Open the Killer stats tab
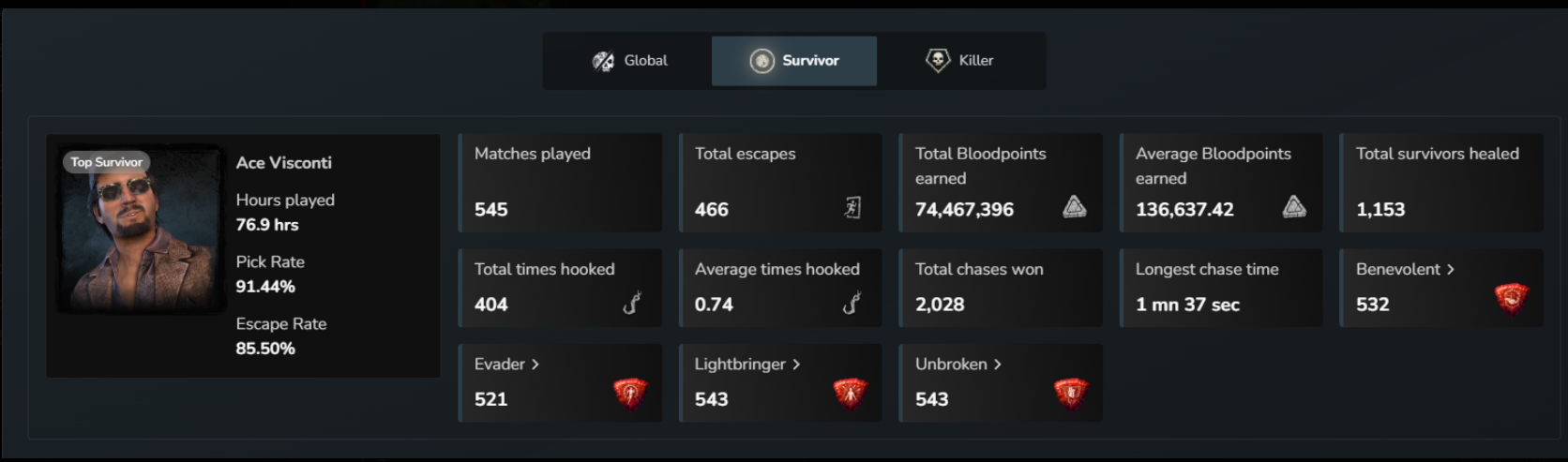 (959, 61)
